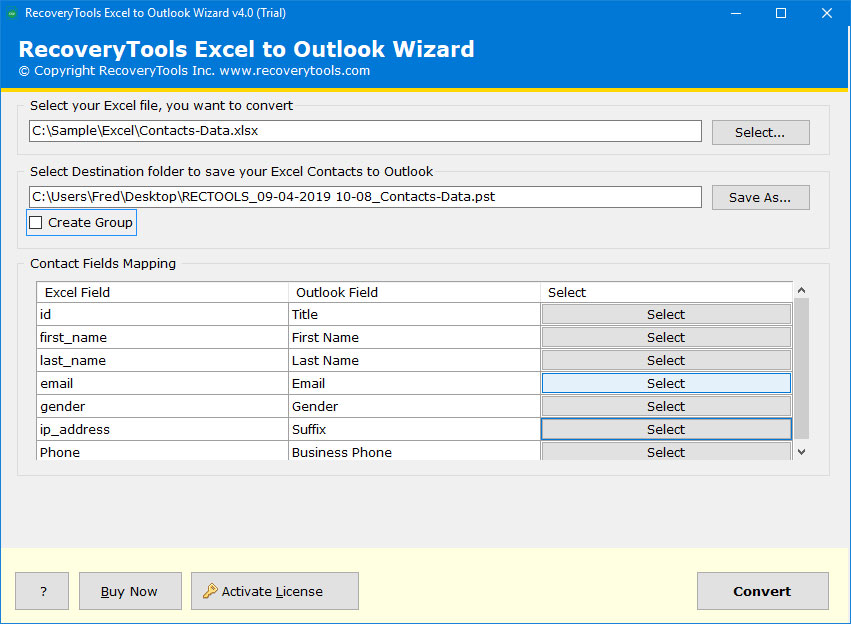Click the Save As... button
851x624 pixels.
coord(760,198)
